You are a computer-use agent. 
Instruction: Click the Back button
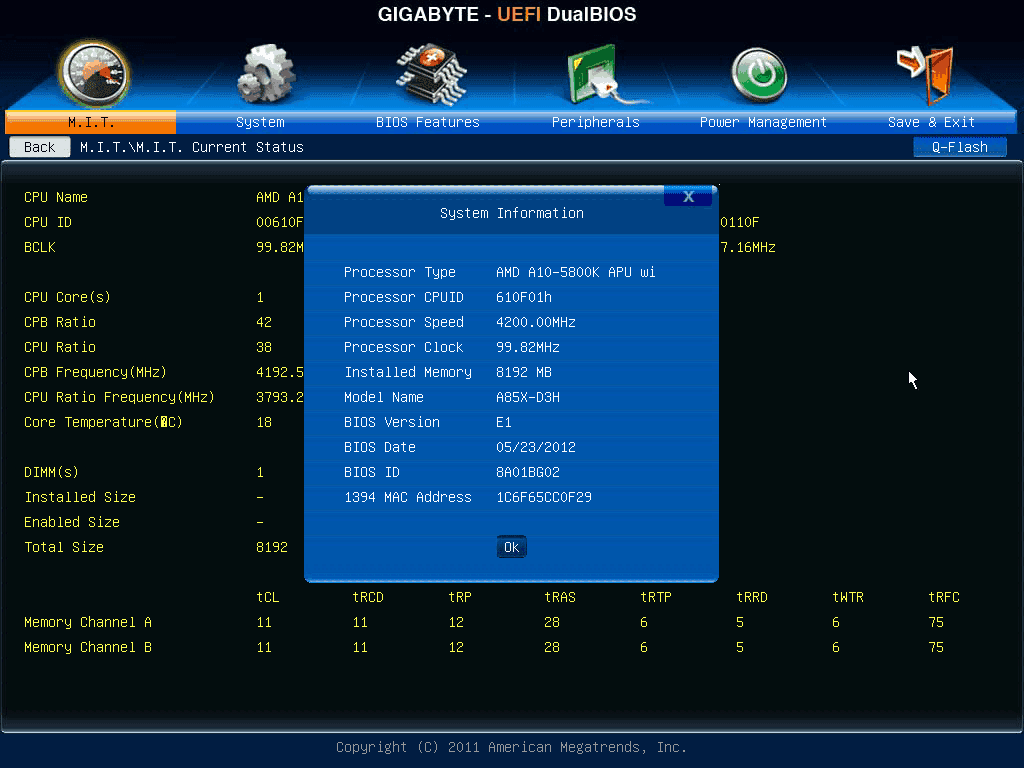click(40, 147)
